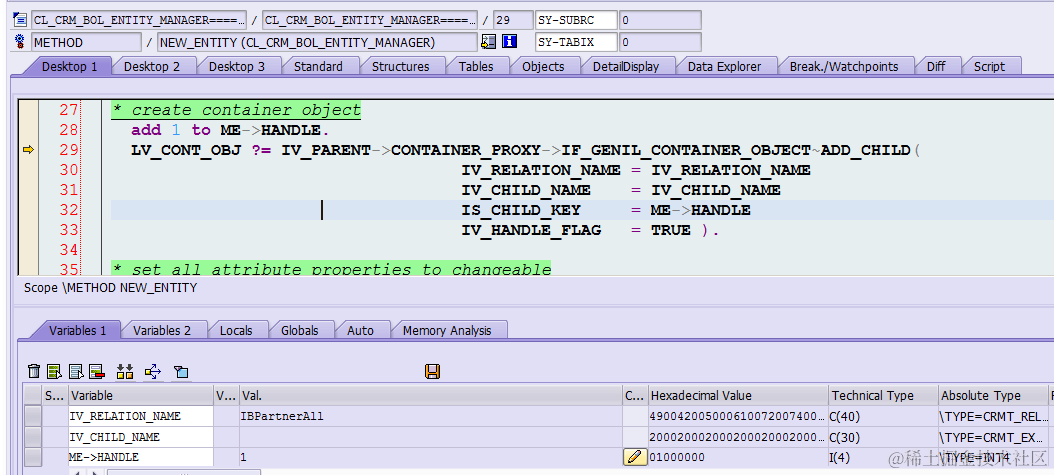Image resolution: width=1054 pixels, height=475 pixels.
Task: Select the Variables 1 tab
Action: 77,331
